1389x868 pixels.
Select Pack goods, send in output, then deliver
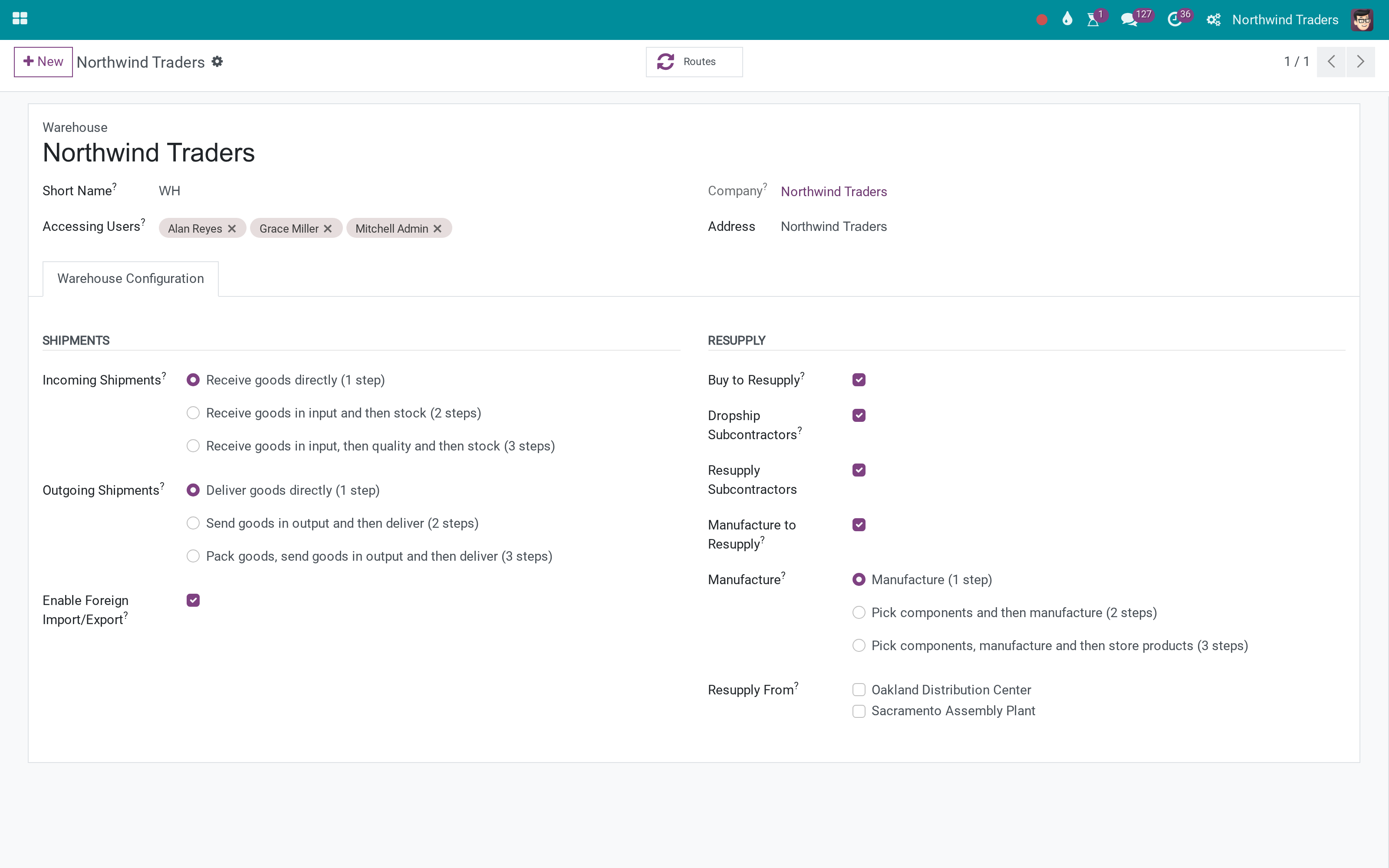[193, 556]
